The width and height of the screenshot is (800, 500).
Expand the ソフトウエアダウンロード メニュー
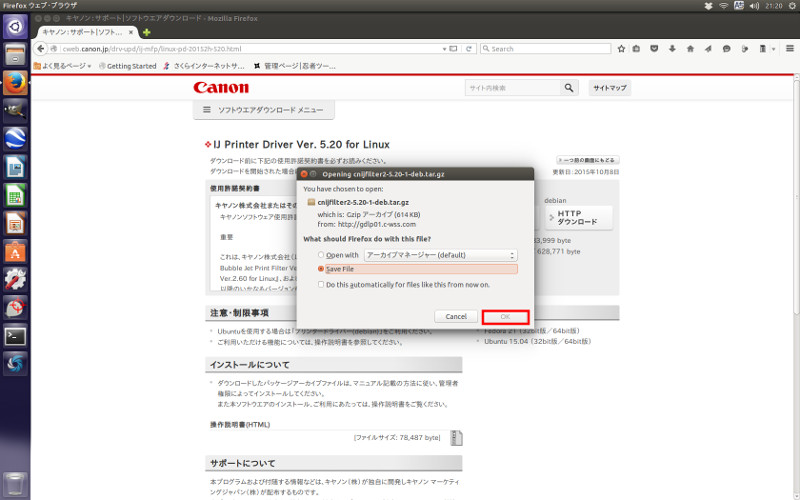pos(264,110)
